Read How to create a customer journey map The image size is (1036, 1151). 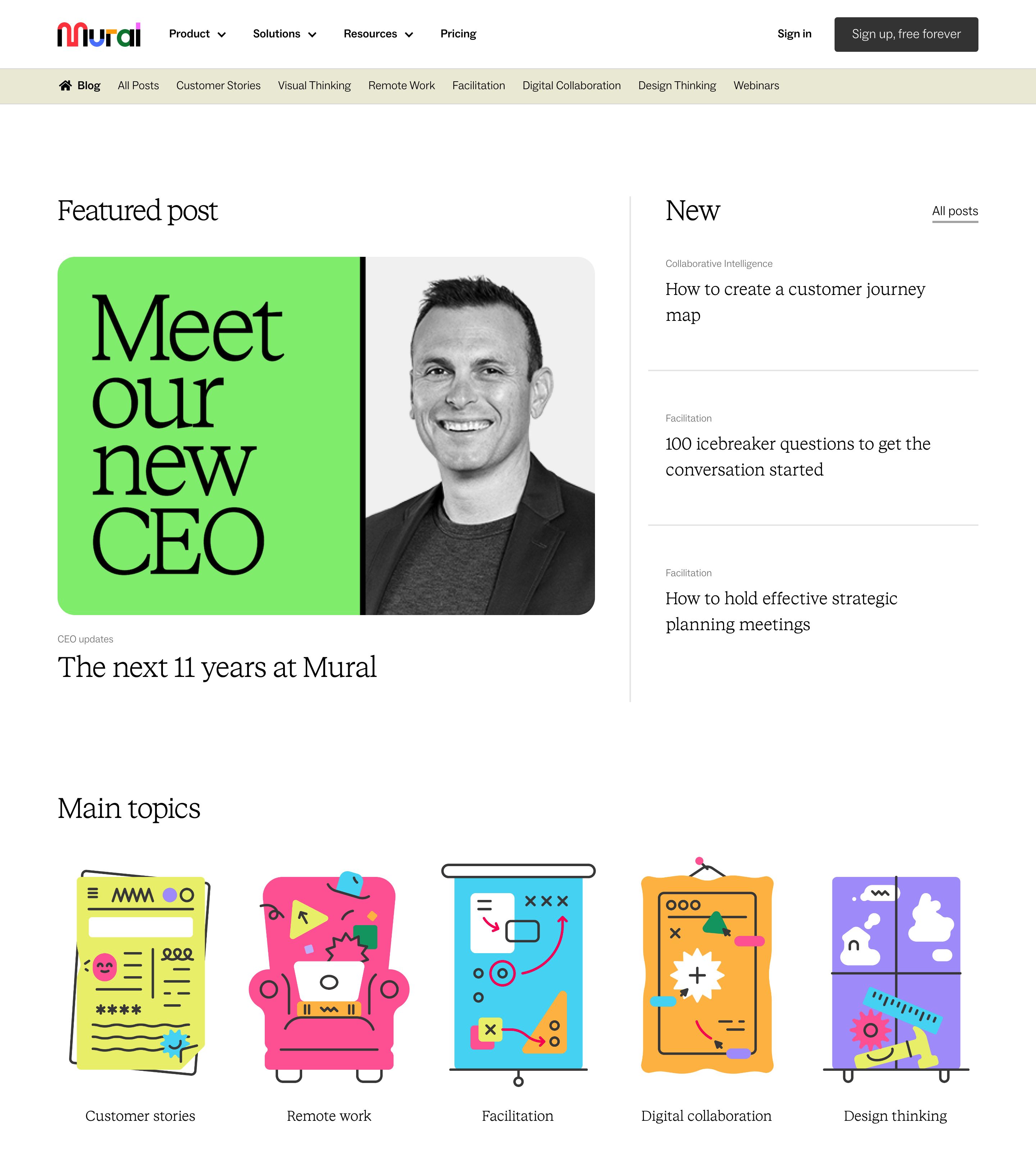[795, 302]
